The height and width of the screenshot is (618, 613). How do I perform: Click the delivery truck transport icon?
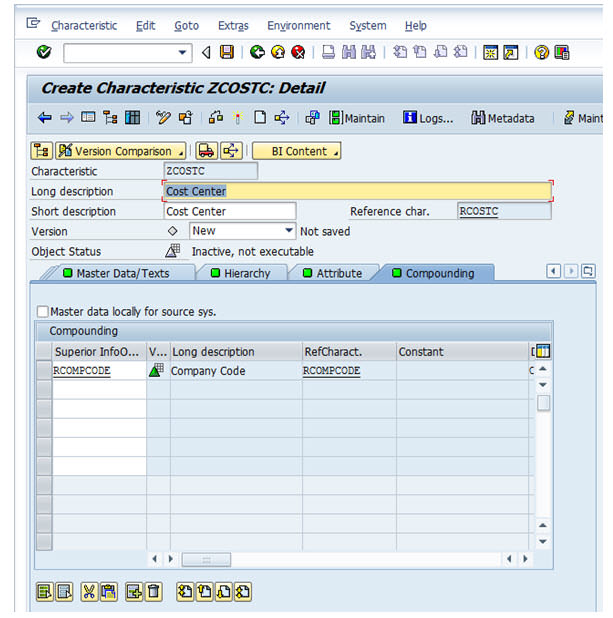click(x=206, y=151)
